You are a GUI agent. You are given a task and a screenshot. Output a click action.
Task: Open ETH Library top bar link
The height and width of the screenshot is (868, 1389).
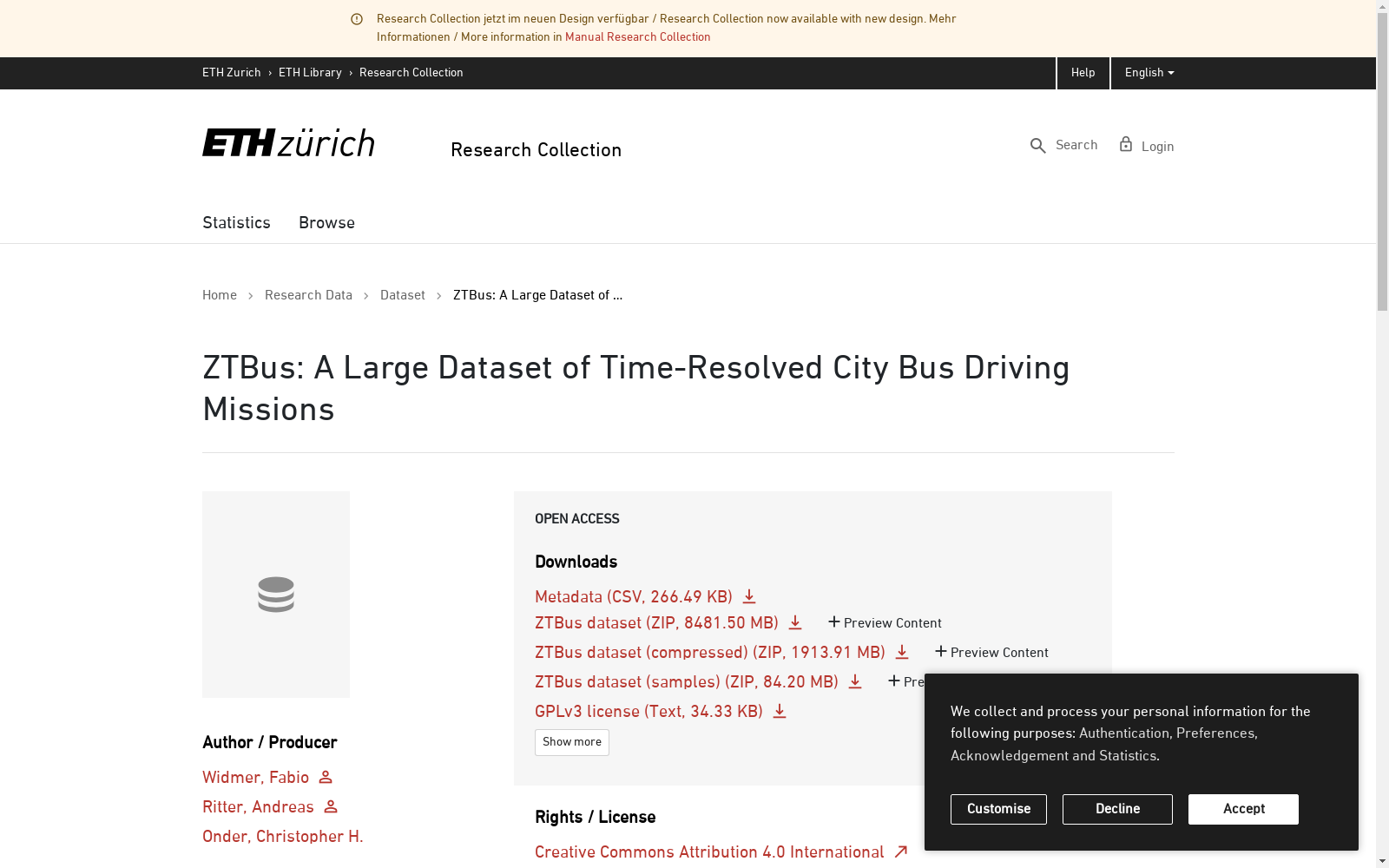(x=310, y=73)
